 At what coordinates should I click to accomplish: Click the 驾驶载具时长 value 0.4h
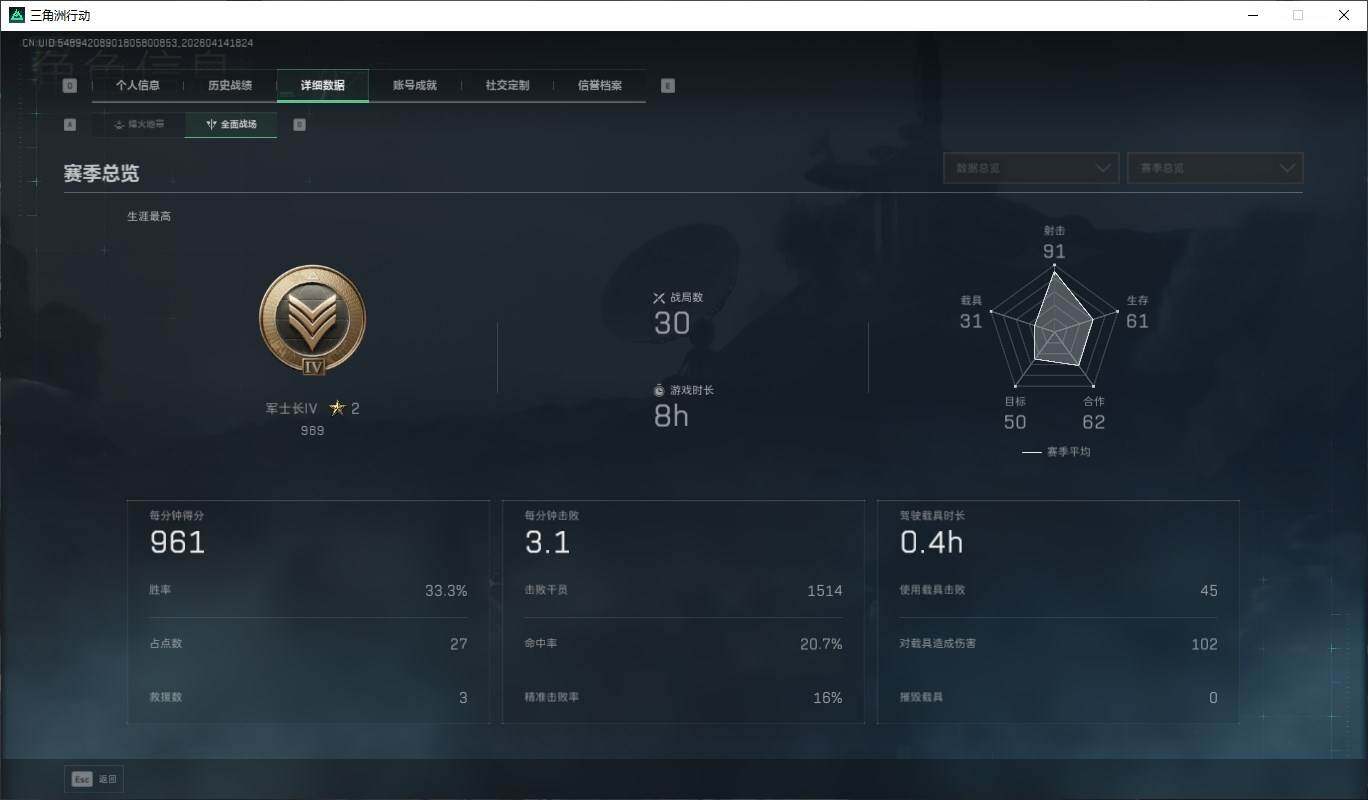(x=931, y=542)
